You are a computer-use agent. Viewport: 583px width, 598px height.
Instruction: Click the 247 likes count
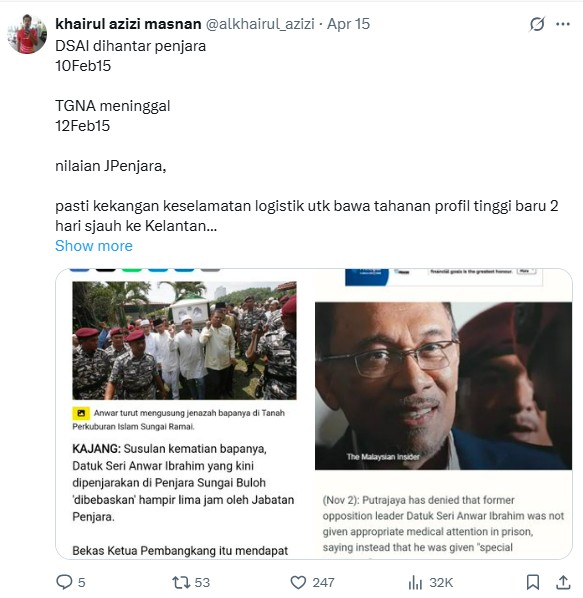[323, 583]
